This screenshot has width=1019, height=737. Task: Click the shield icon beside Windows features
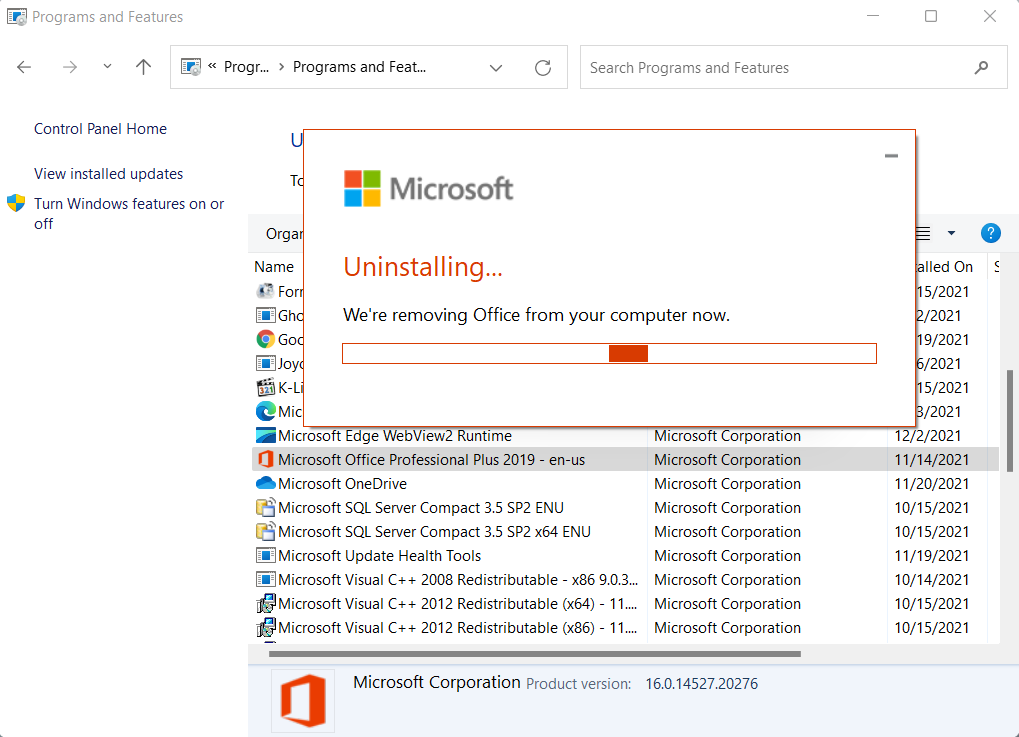point(16,203)
